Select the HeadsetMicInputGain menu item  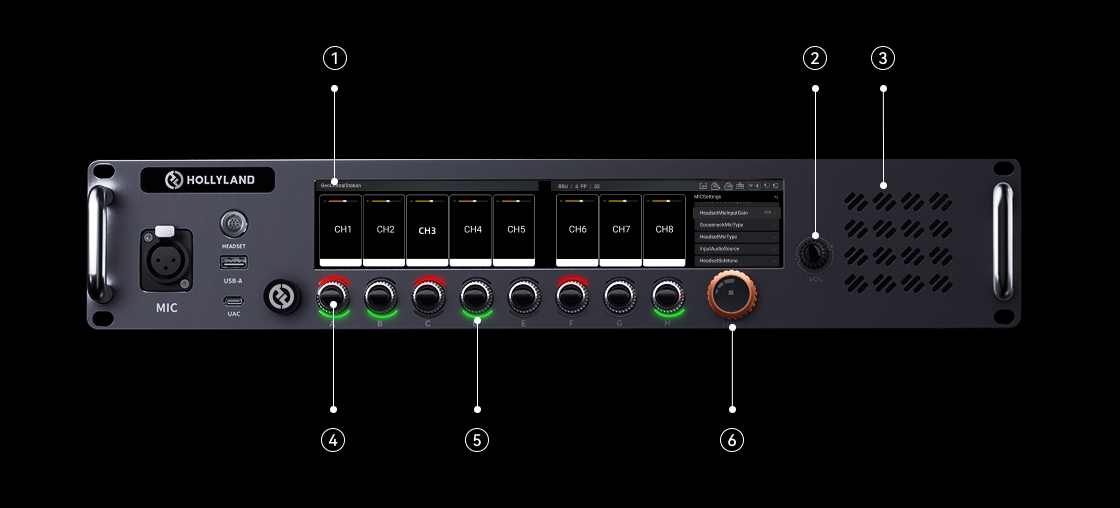(735, 213)
